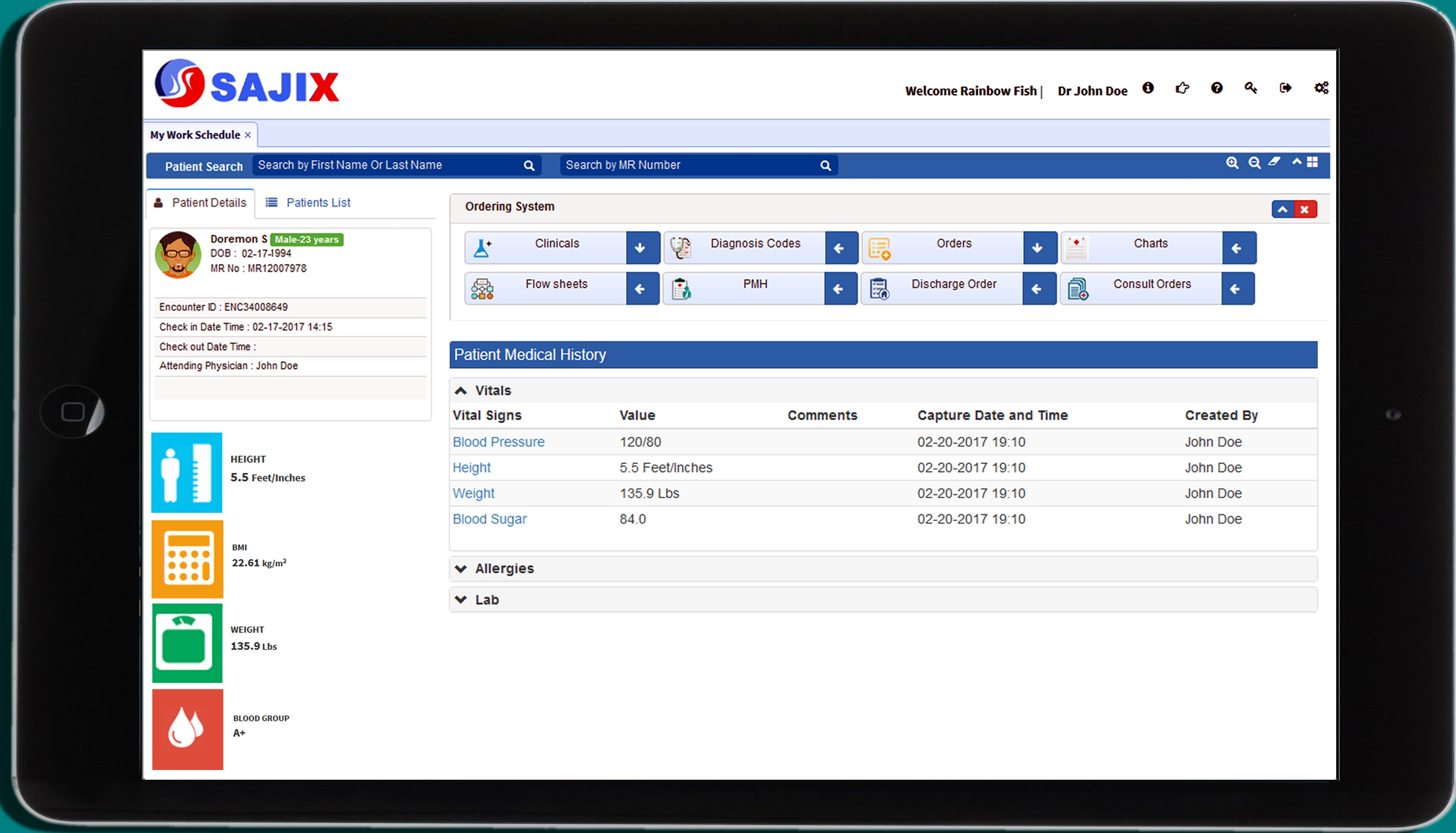Image resolution: width=1456 pixels, height=833 pixels.
Task: Expand the Orders dropdown arrow
Action: point(1038,248)
